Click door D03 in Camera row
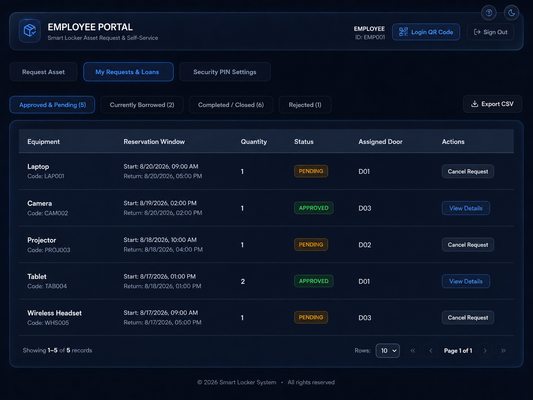Viewport: 533px width, 400px height. click(x=365, y=208)
